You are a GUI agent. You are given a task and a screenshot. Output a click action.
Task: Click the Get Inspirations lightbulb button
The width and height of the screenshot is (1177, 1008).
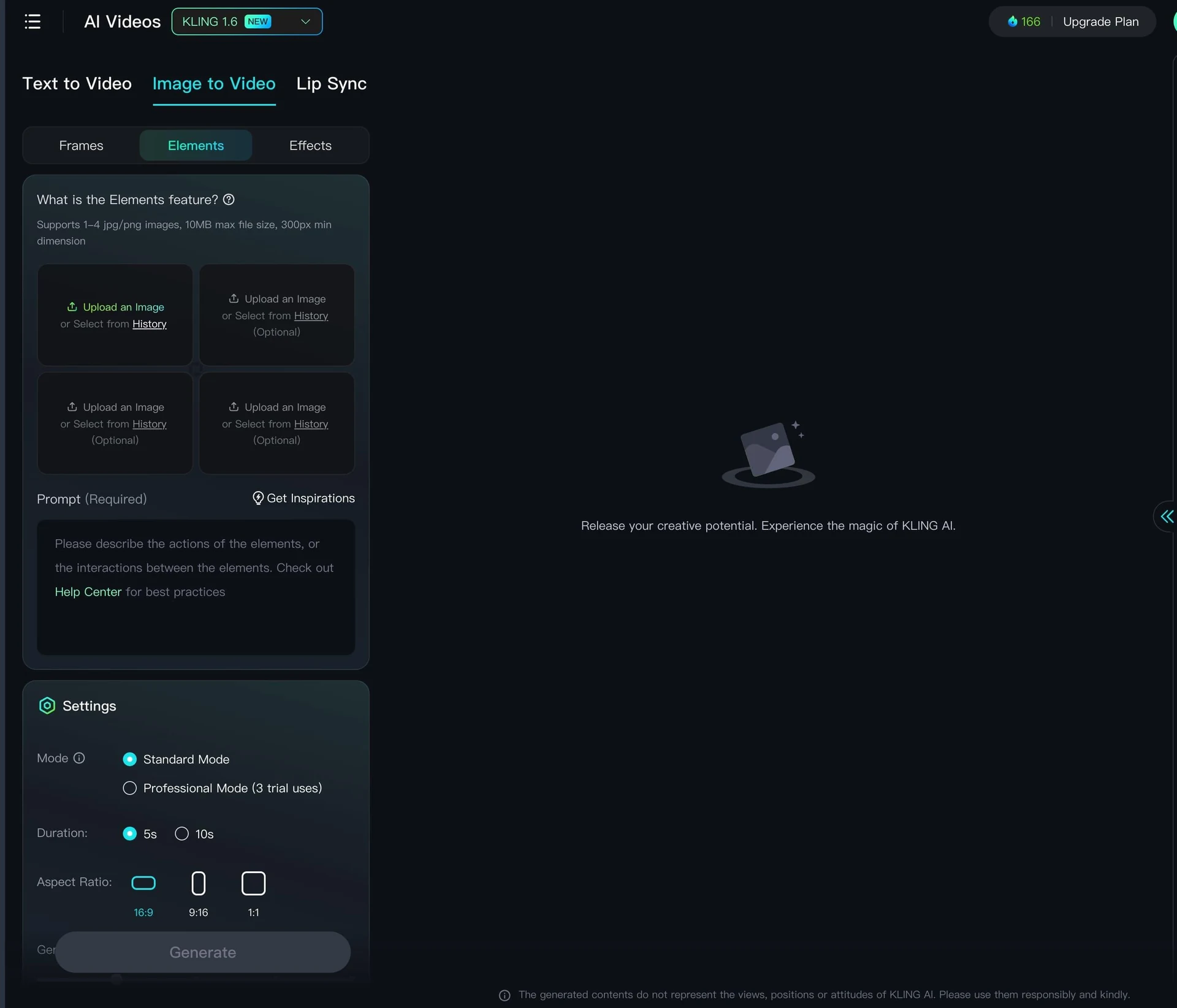(x=303, y=498)
